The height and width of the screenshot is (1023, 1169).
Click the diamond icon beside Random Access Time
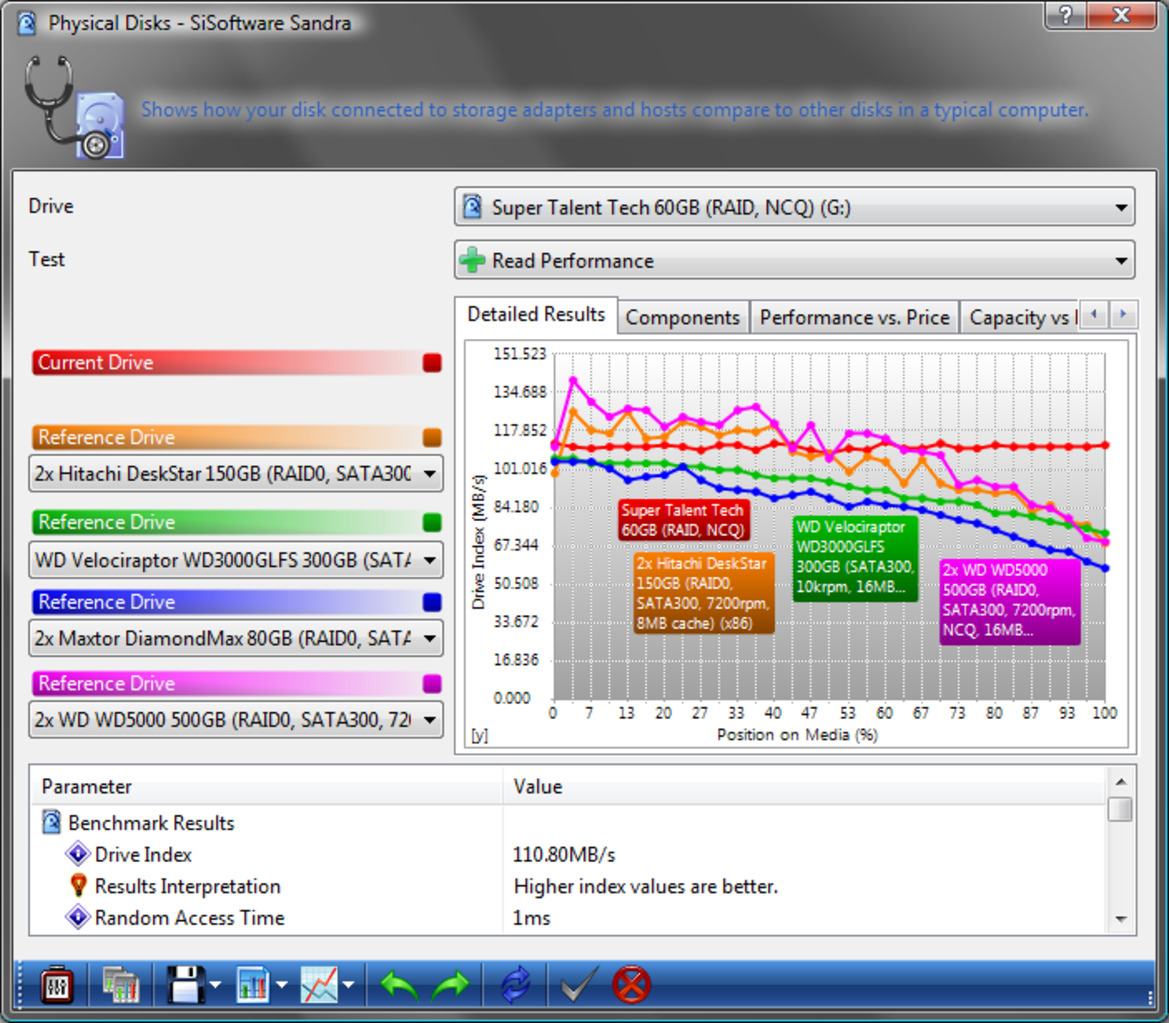78,917
